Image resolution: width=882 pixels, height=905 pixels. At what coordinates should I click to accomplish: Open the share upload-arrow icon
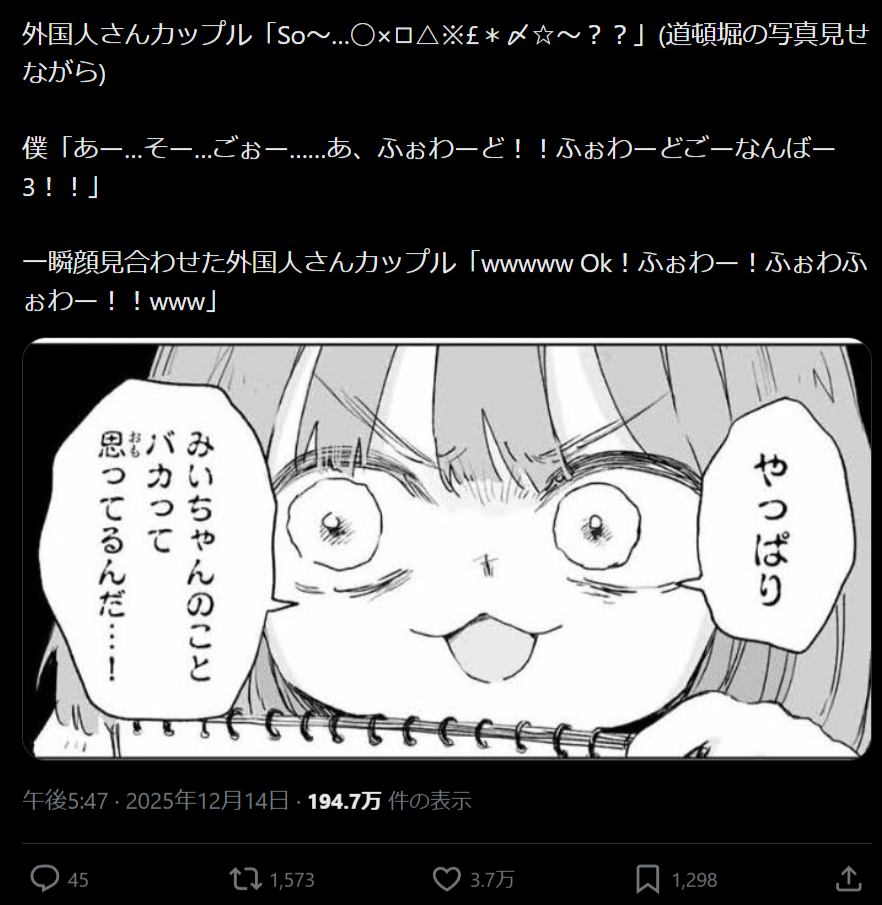click(848, 878)
